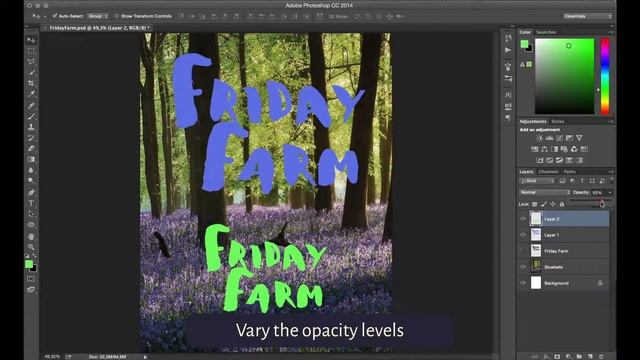Viewport: 640px width, 360px height.
Task: Toggle the layer filter on/off switch
Action: [x=611, y=180]
